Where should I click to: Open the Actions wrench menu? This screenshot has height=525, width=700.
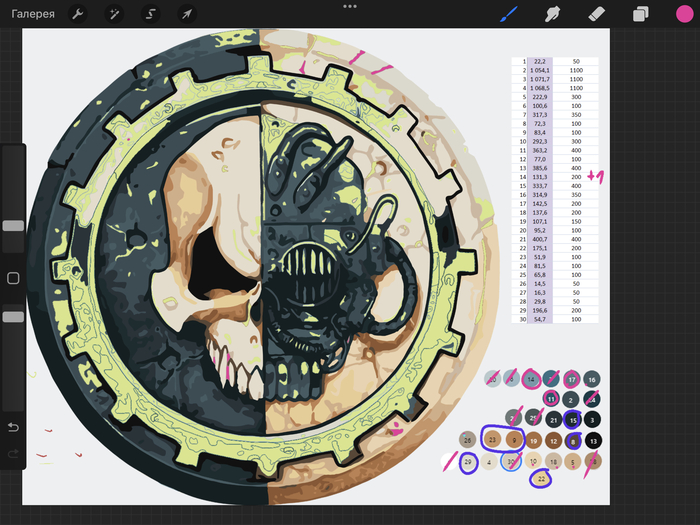[78, 14]
